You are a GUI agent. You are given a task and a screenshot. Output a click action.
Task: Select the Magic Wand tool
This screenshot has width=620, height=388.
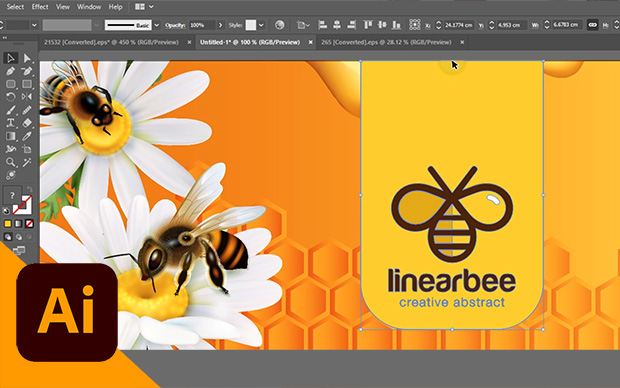(x=27, y=162)
